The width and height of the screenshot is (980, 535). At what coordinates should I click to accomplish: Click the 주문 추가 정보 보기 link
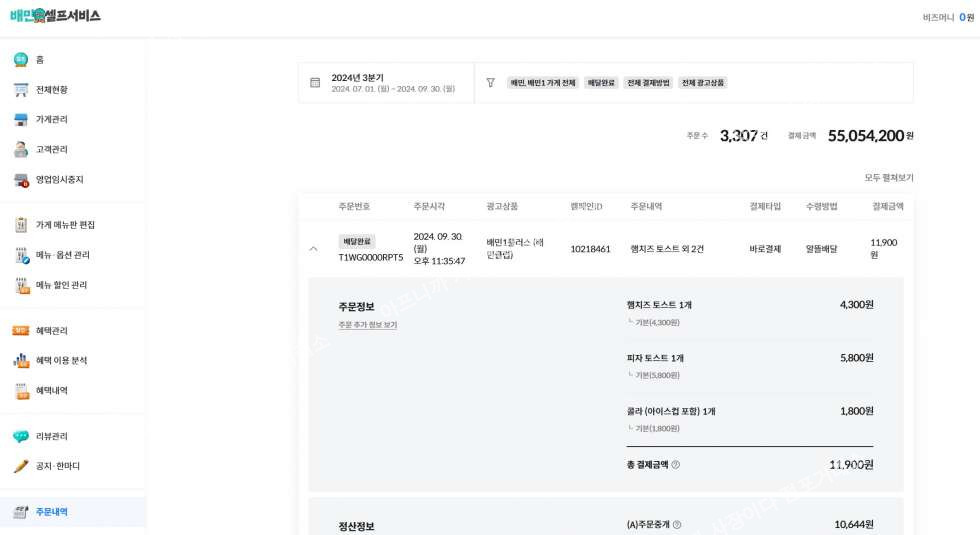[x=367, y=325]
